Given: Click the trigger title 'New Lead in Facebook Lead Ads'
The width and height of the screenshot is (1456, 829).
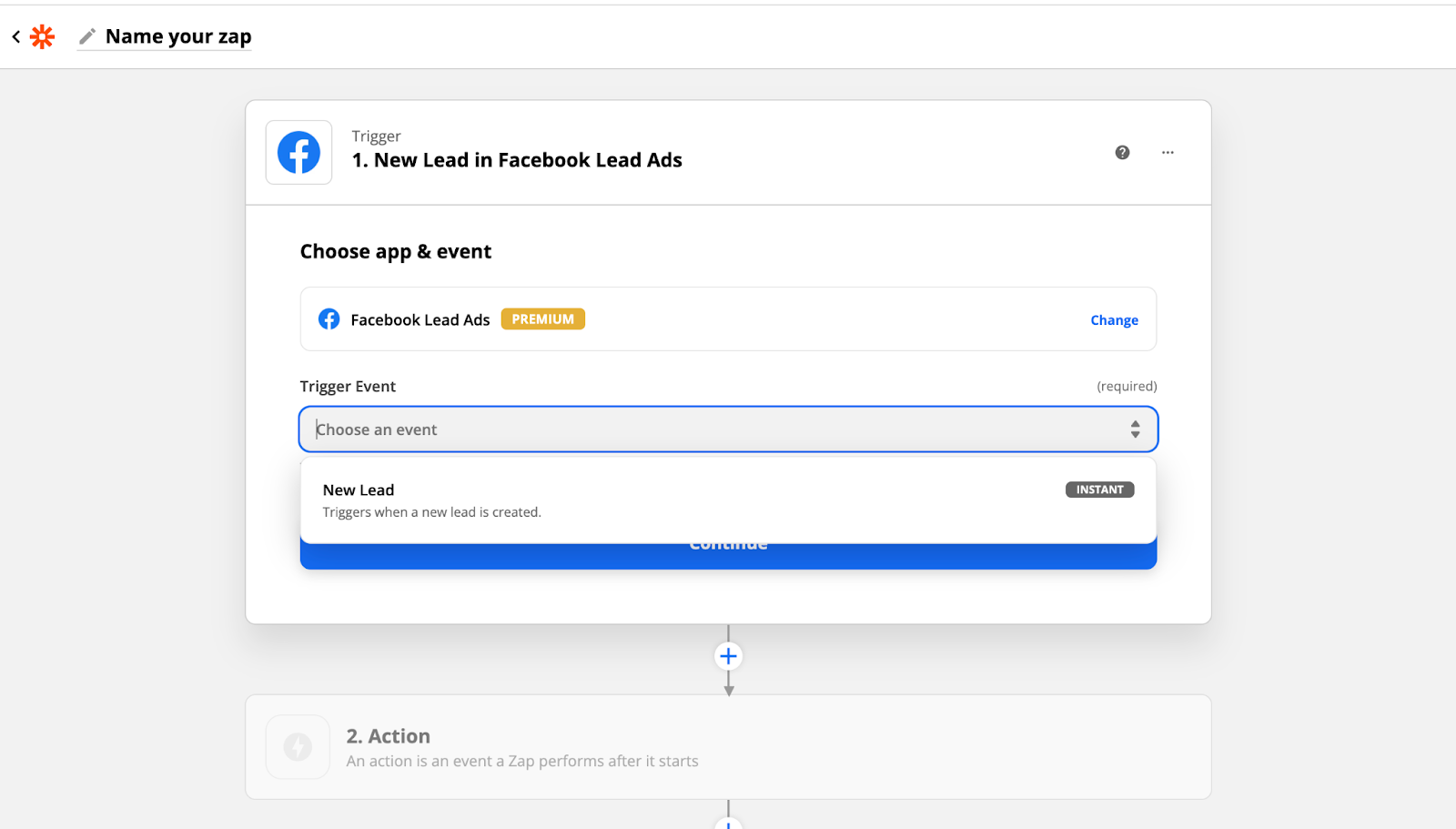Looking at the screenshot, I should tap(528, 160).
